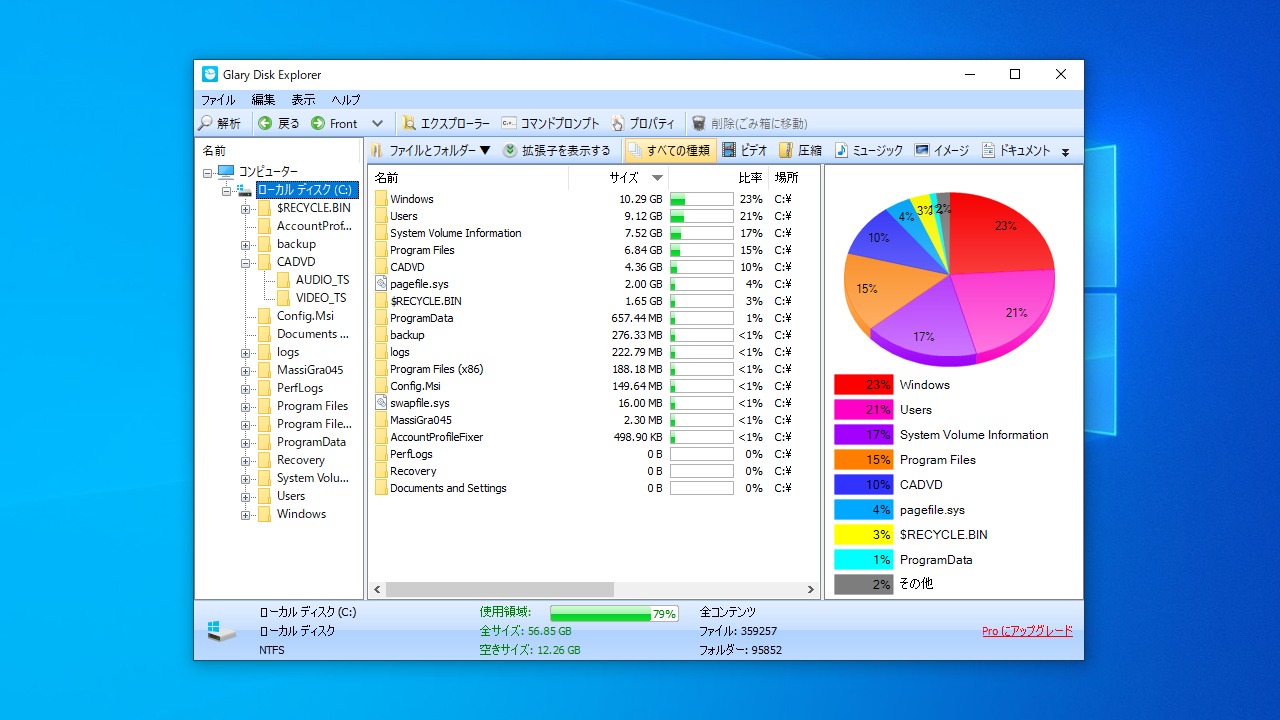Viewport: 1280px width, 720px height.
Task: Click the purple System Volume Information swatch
Action: pyautogui.click(x=864, y=435)
